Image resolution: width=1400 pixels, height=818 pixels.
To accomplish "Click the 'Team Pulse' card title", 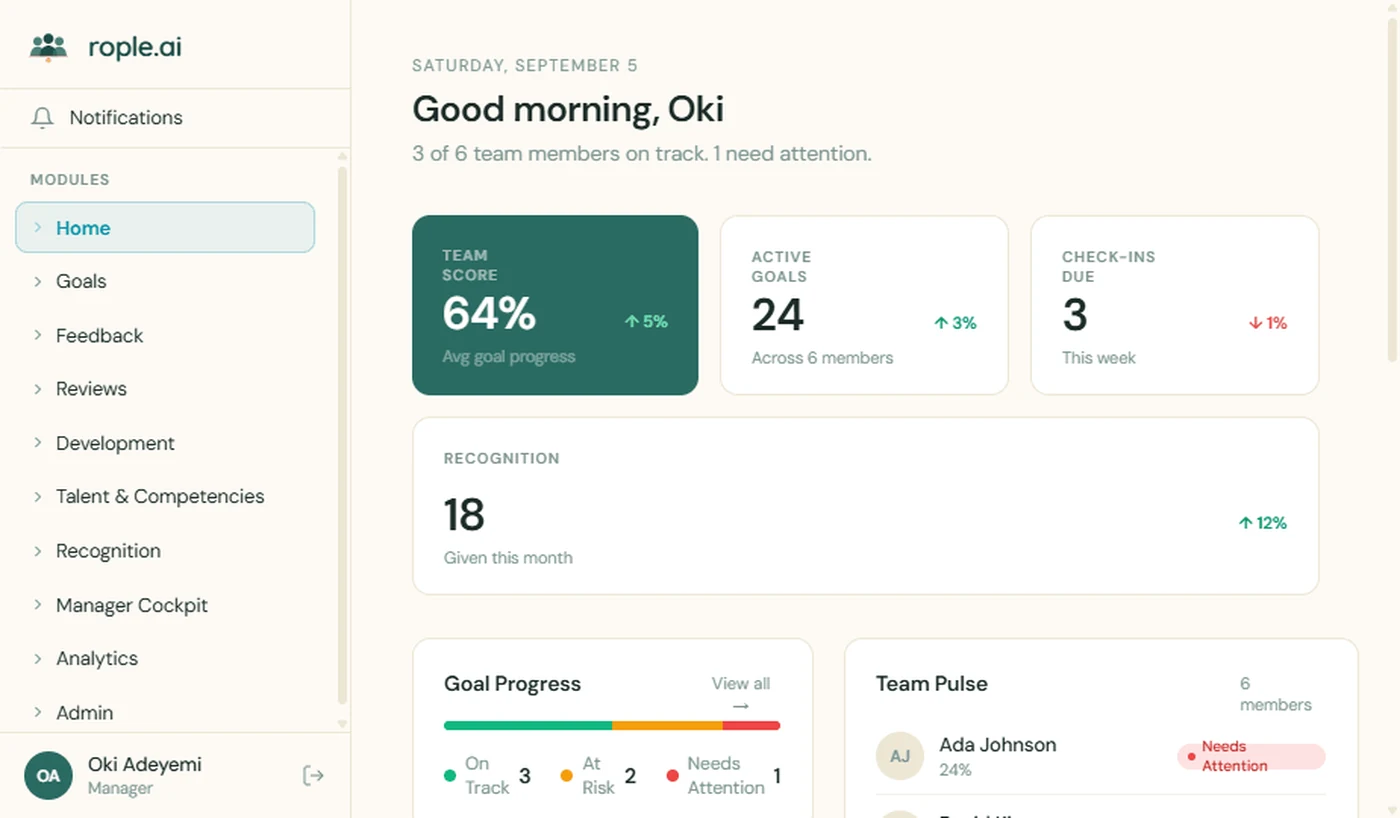I will pos(932,684).
